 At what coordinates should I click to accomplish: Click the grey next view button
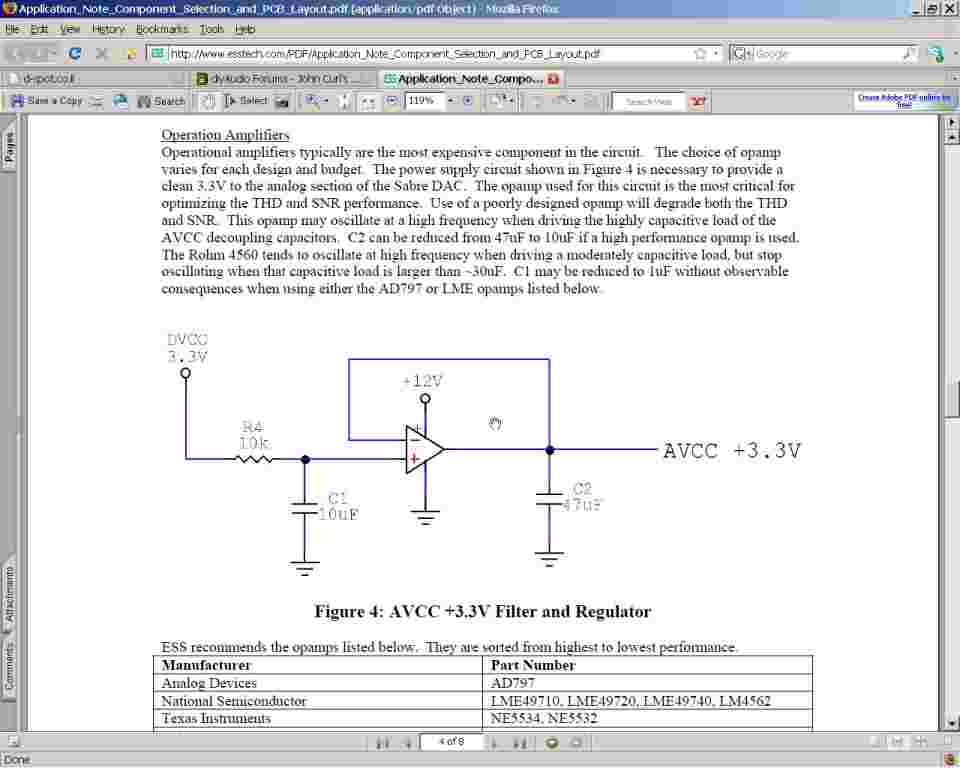click(576, 743)
